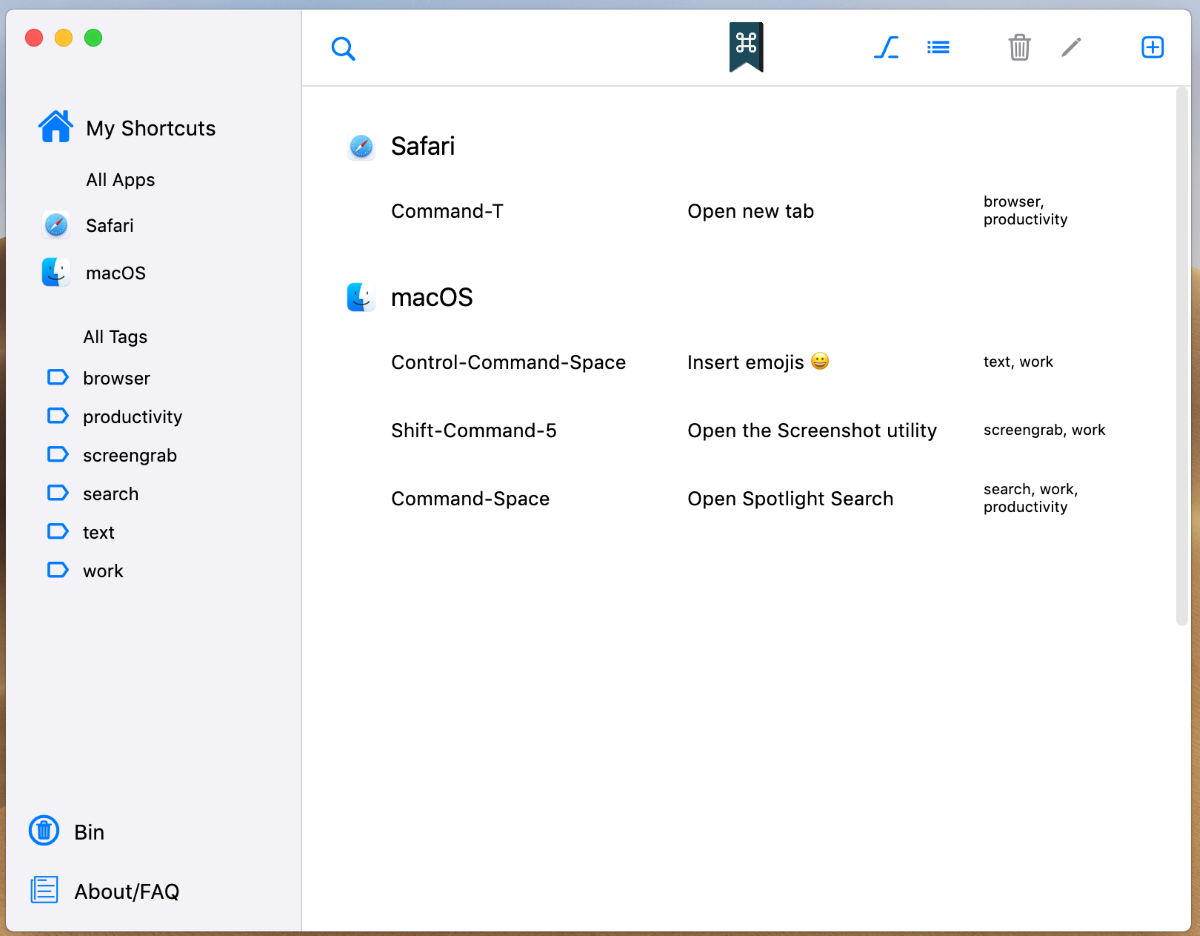The image size is (1200, 936).
Task: Click Finder icon in macOS section header
Action: tap(361, 297)
